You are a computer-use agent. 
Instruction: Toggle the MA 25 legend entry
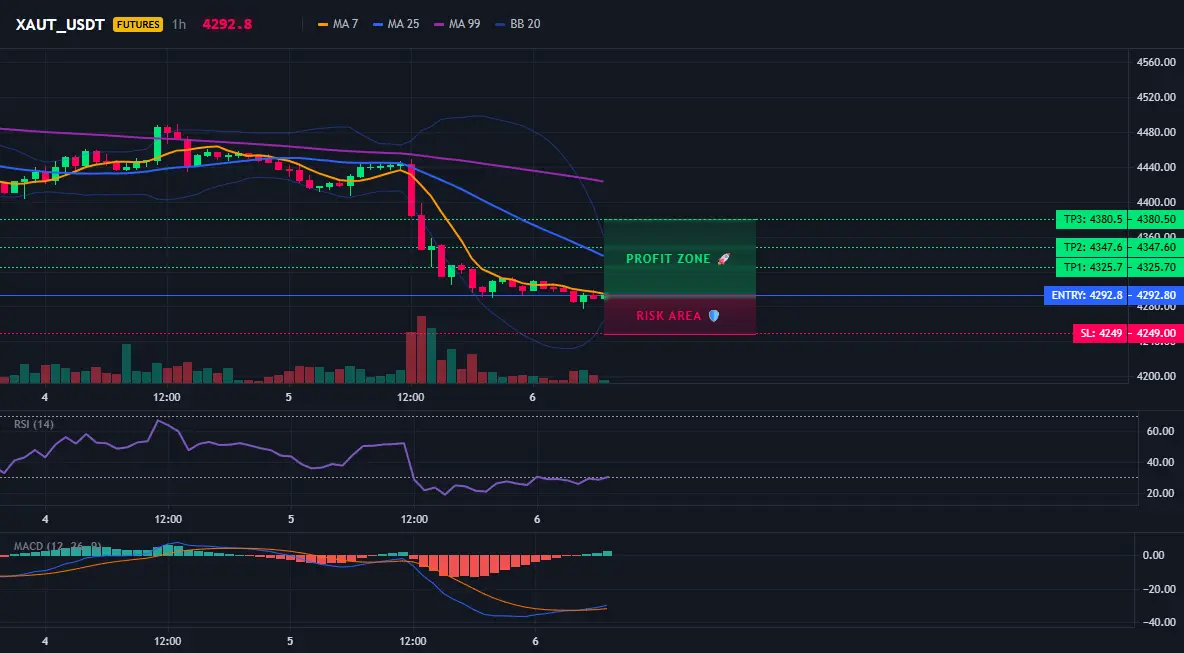coord(396,24)
